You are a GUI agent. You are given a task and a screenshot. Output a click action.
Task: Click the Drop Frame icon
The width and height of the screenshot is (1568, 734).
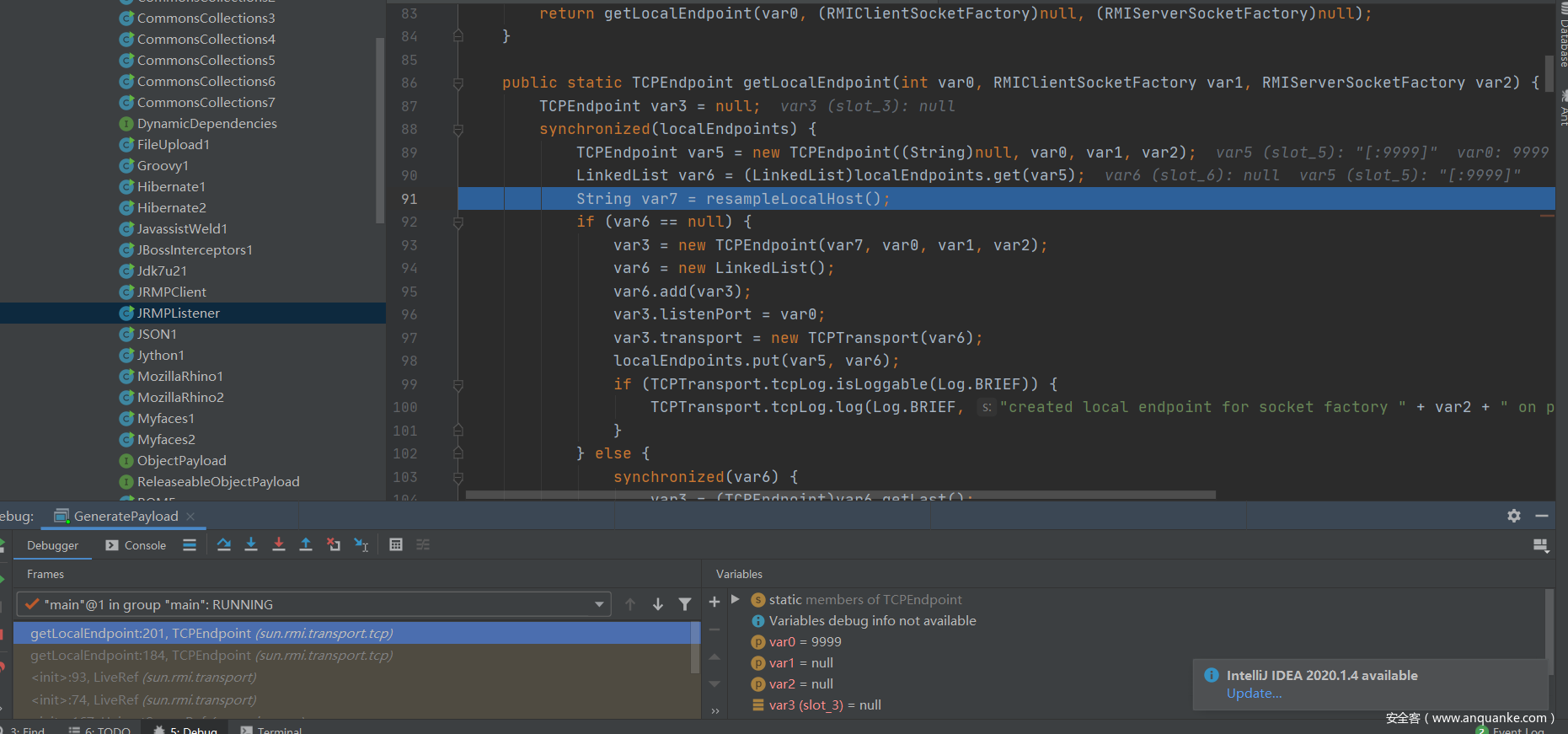point(334,545)
